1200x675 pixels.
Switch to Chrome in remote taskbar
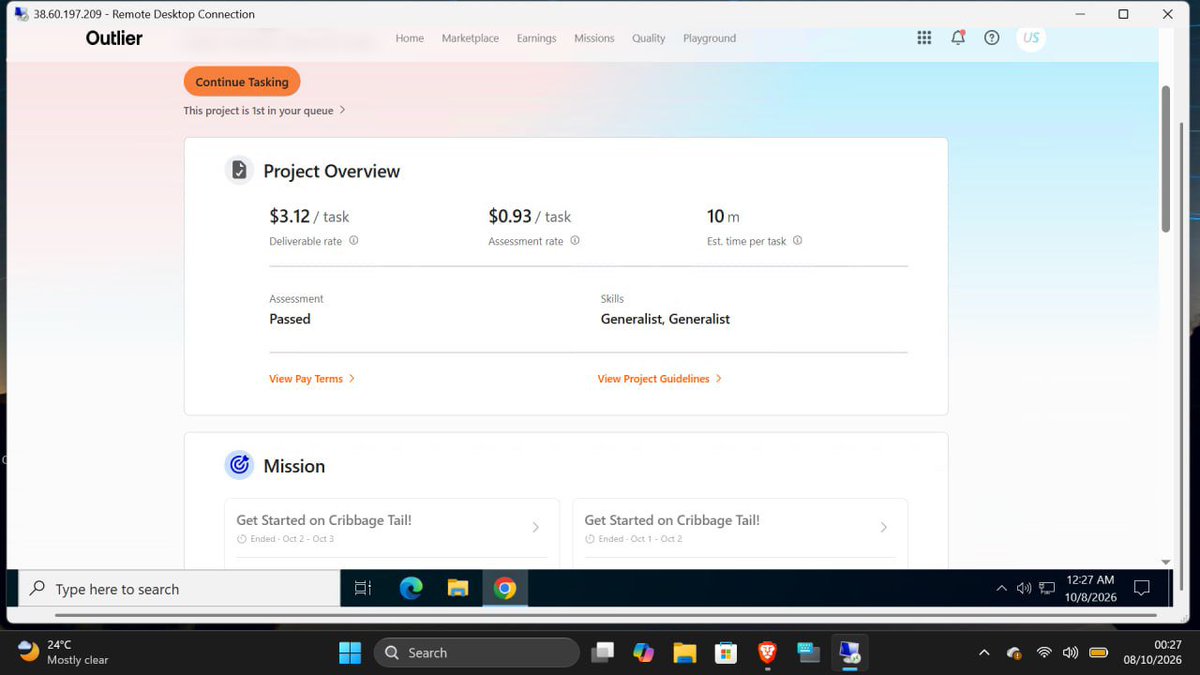pos(505,589)
